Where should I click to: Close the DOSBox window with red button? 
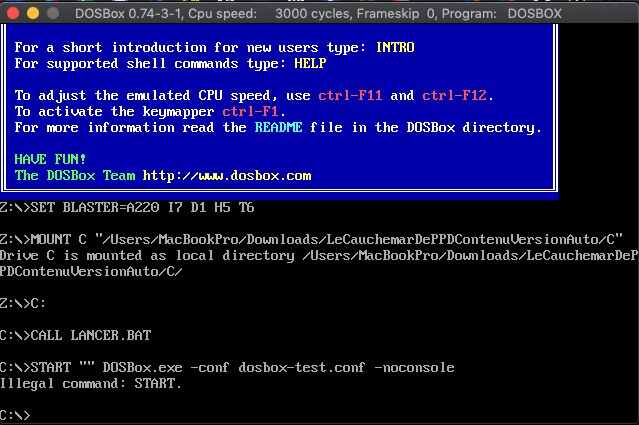click(x=13, y=13)
